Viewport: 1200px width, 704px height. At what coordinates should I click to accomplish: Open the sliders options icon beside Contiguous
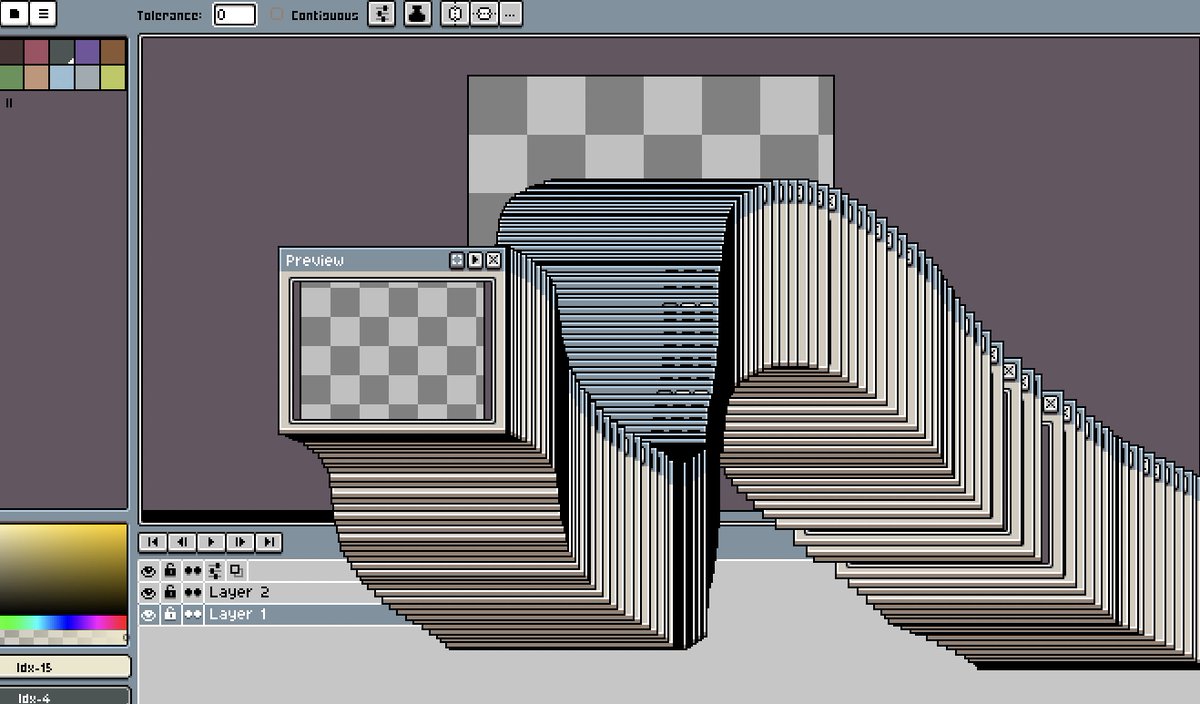381,14
